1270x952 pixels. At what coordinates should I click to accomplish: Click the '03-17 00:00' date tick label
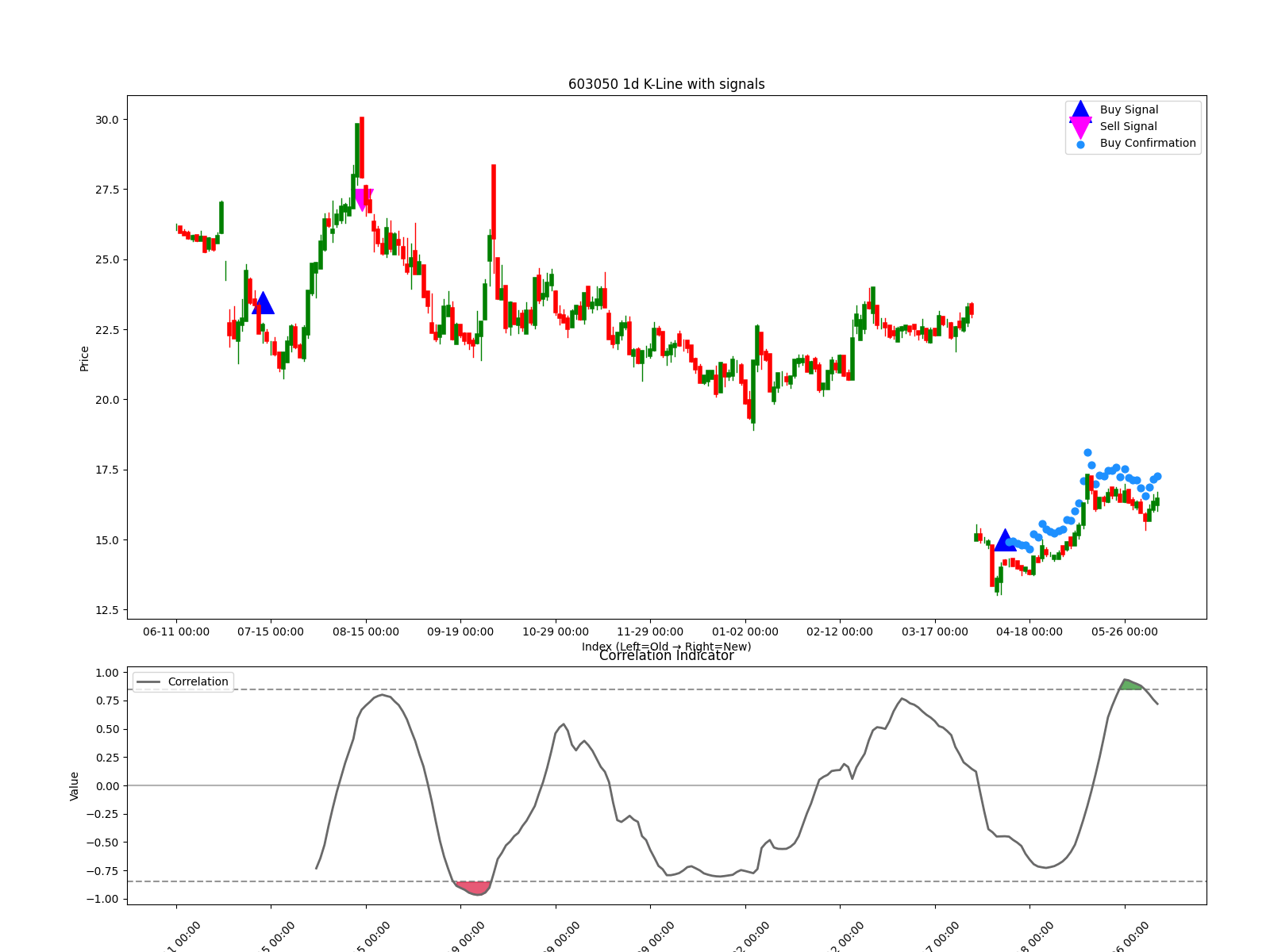click(x=935, y=632)
